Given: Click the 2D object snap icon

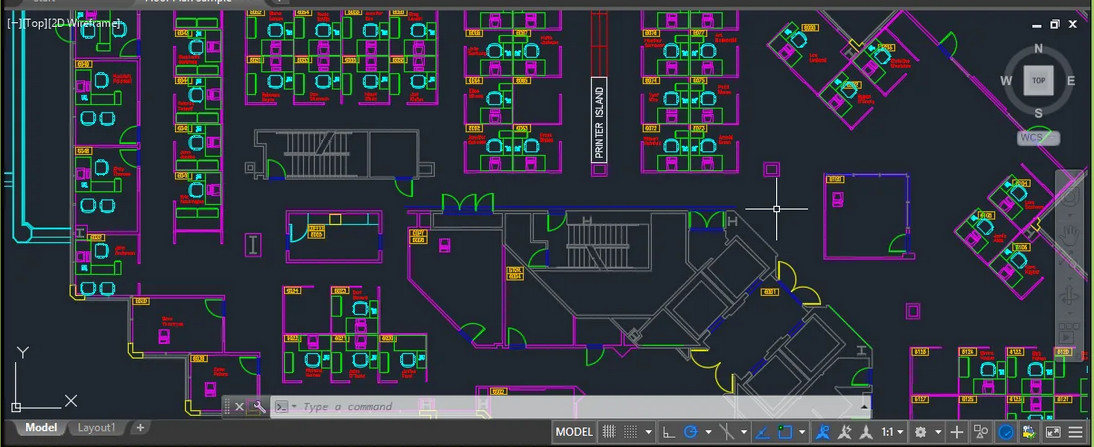Looking at the screenshot, I should coord(785,432).
